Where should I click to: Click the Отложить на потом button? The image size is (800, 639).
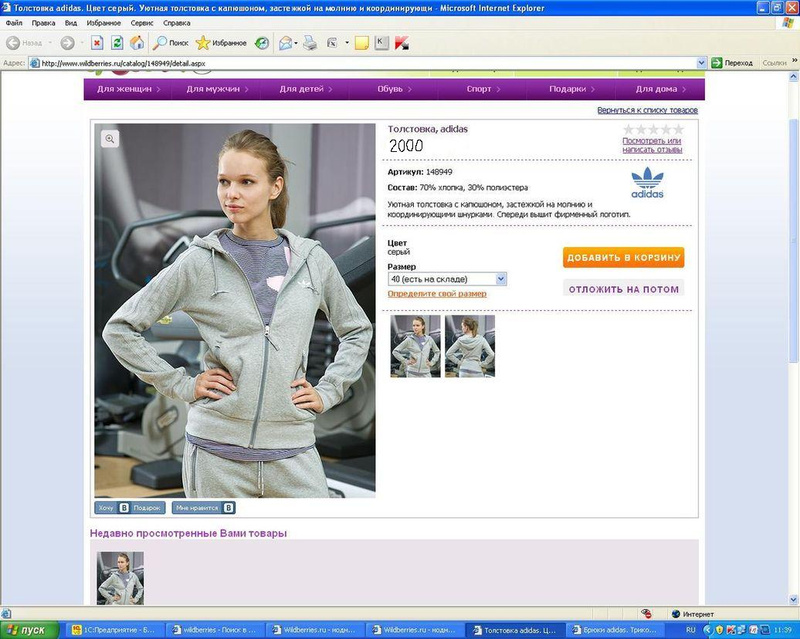623,289
